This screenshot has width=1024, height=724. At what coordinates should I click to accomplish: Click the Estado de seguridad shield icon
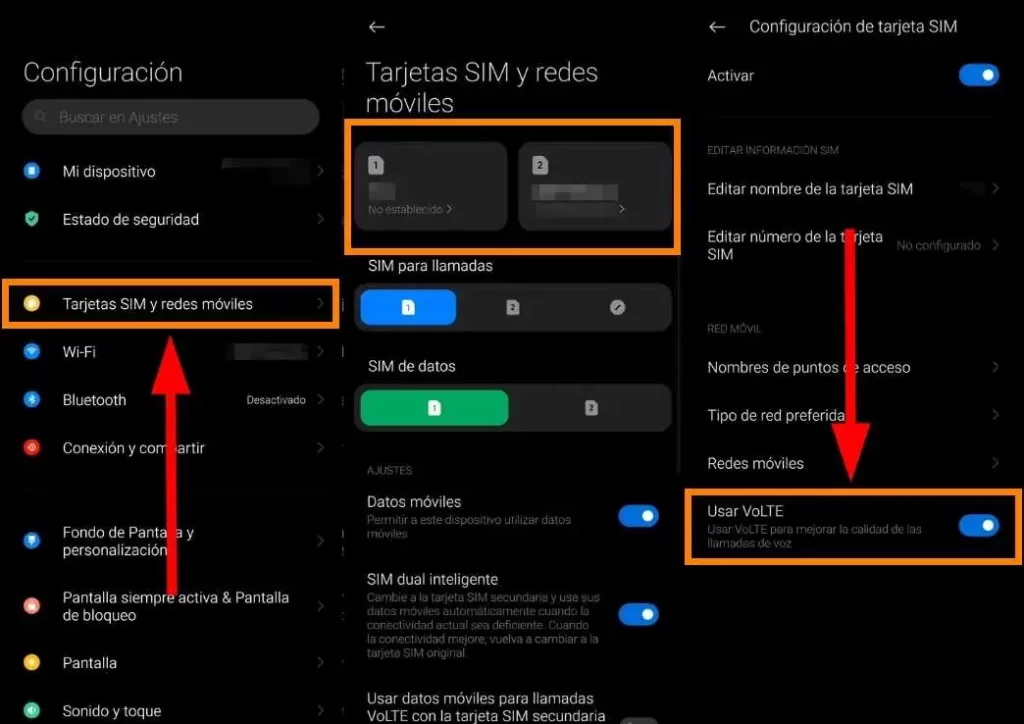(32, 219)
